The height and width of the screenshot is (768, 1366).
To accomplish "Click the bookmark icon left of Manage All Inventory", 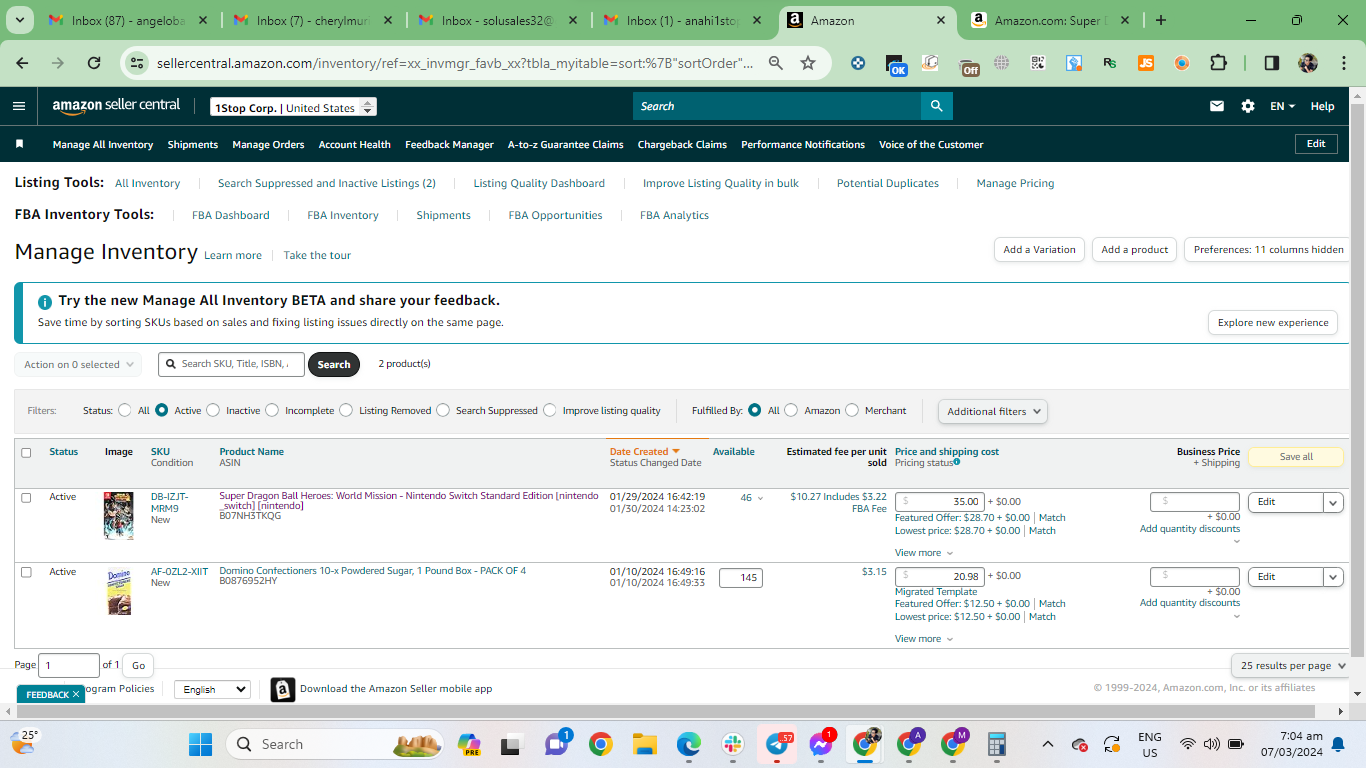I will [19, 144].
